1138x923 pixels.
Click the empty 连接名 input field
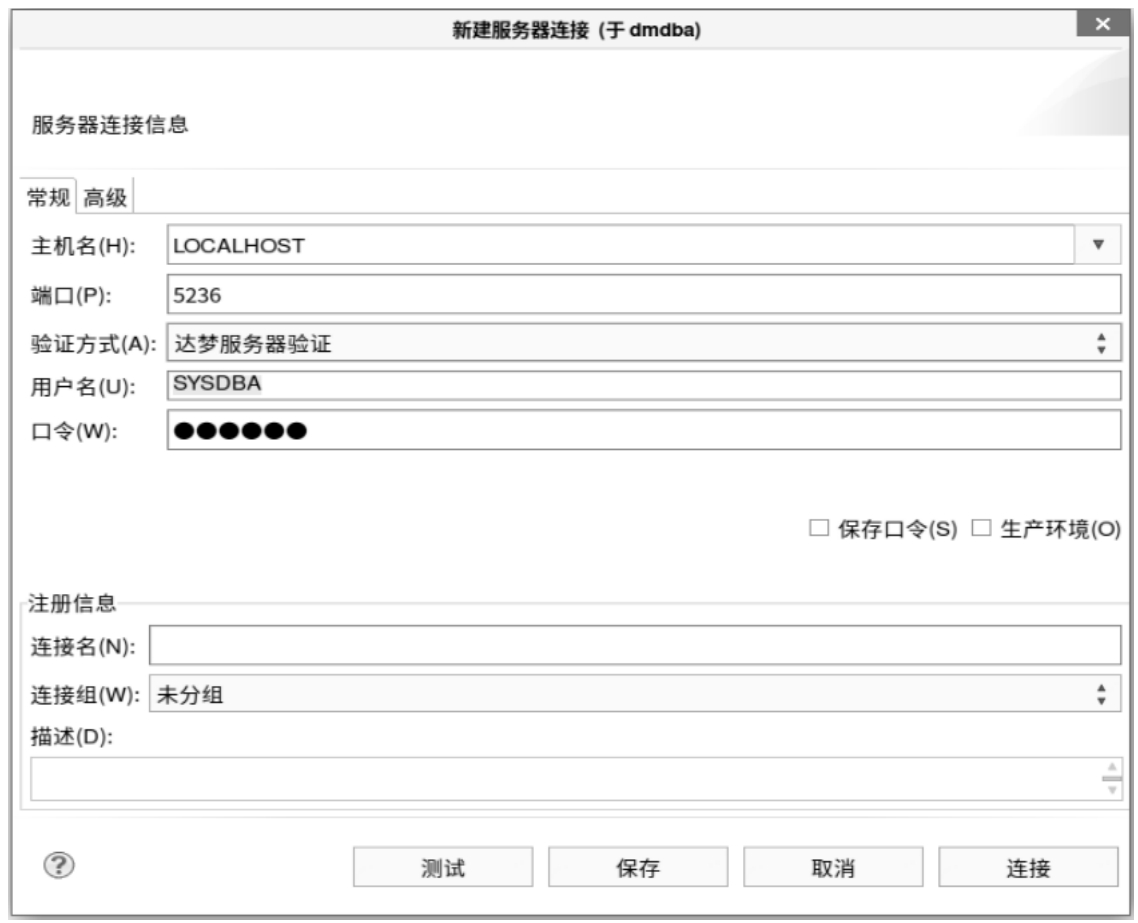click(634, 645)
